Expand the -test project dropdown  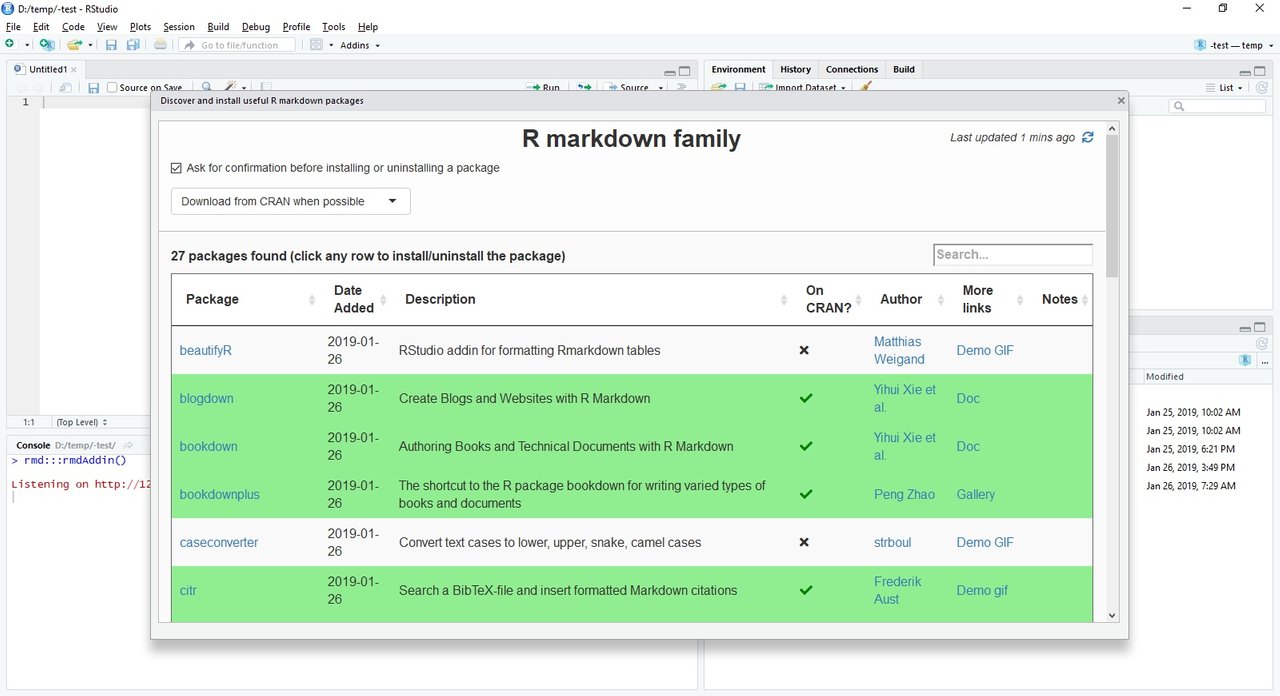1236,45
